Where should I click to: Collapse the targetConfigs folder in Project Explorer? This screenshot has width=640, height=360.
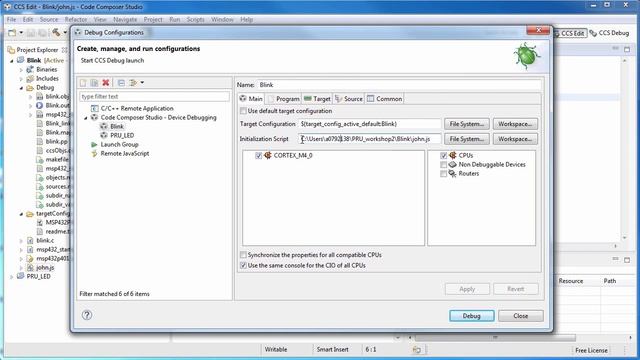coord(21,213)
